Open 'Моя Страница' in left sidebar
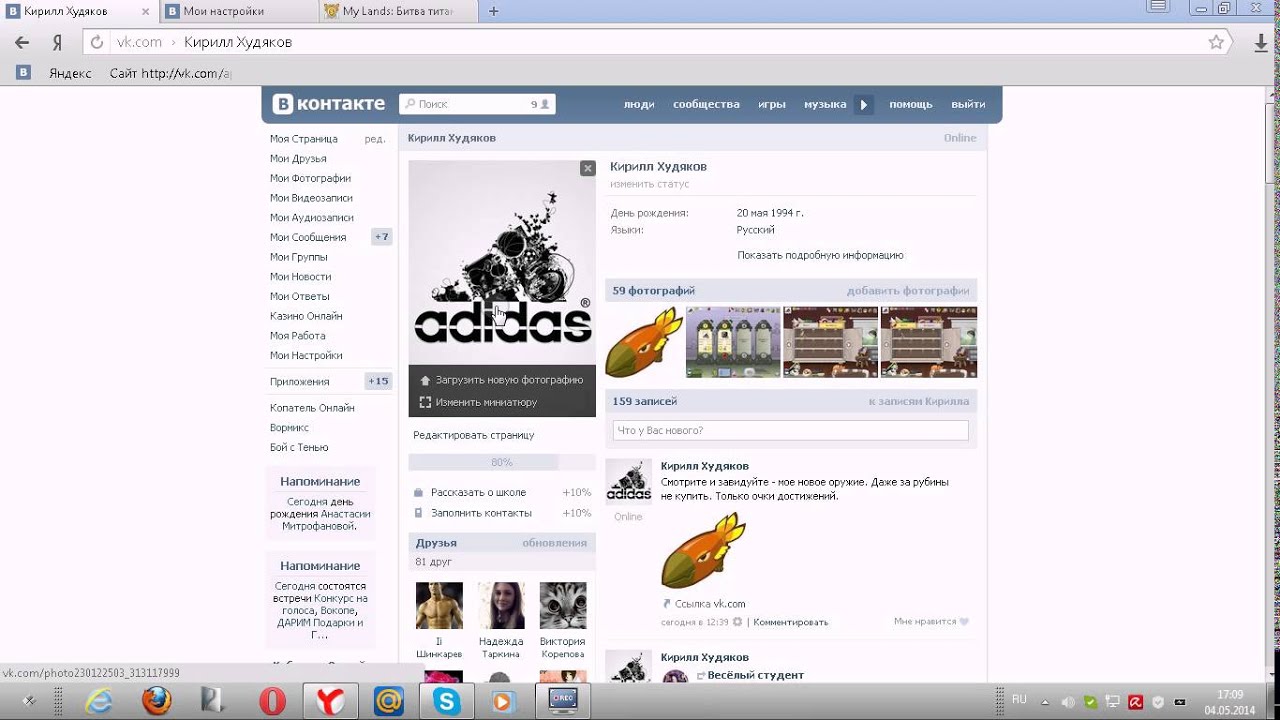 pyautogui.click(x=304, y=139)
